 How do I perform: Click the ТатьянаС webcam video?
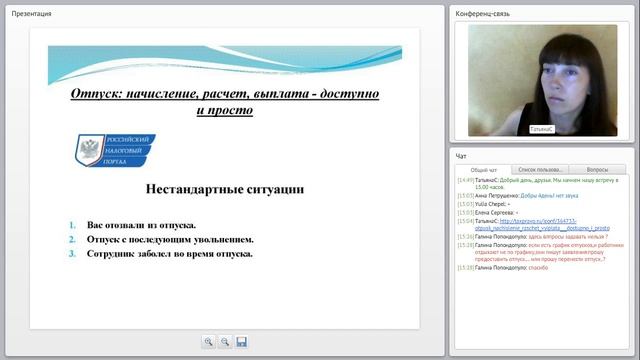click(542, 80)
